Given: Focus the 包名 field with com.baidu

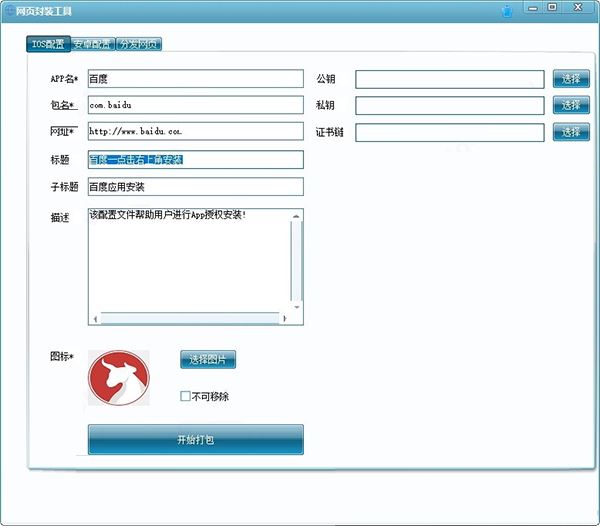Looking at the screenshot, I should click(196, 105).
